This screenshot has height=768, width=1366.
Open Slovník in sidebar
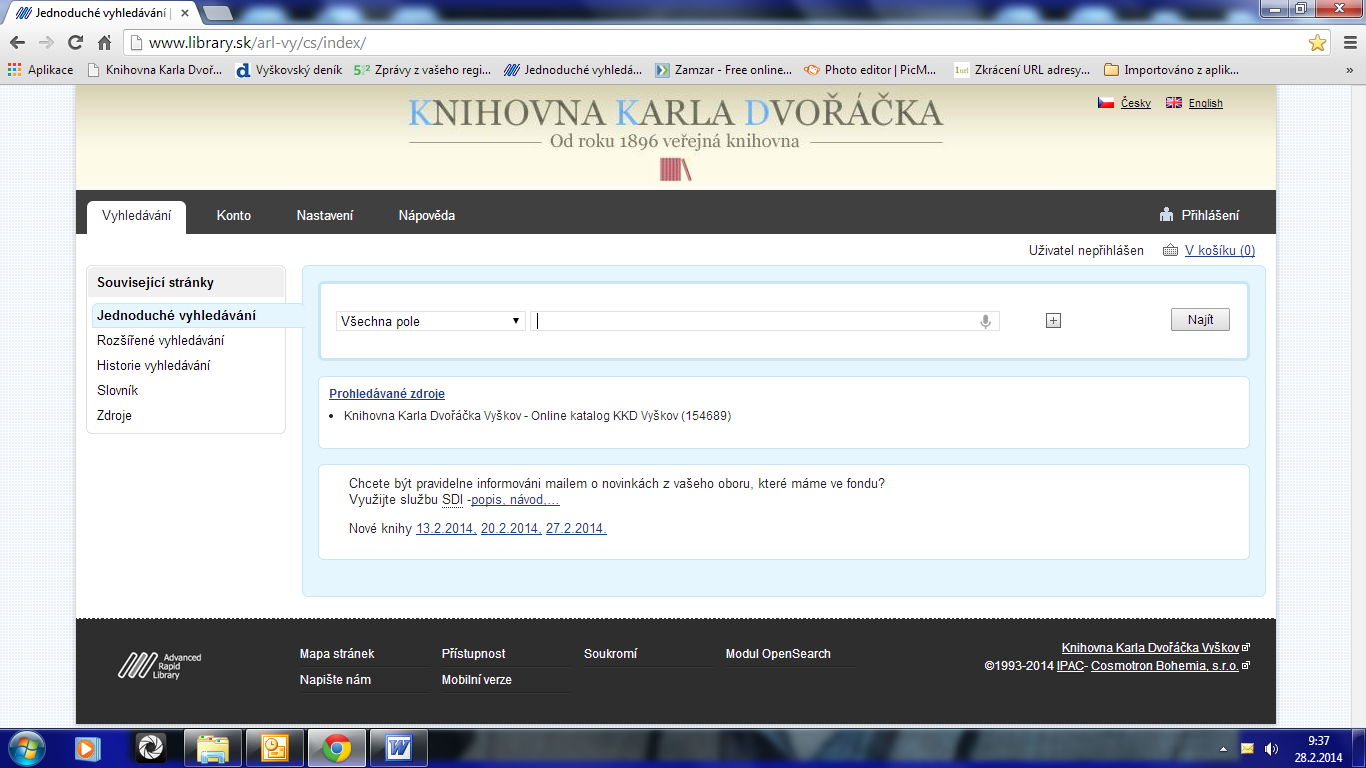coord(118,391)
